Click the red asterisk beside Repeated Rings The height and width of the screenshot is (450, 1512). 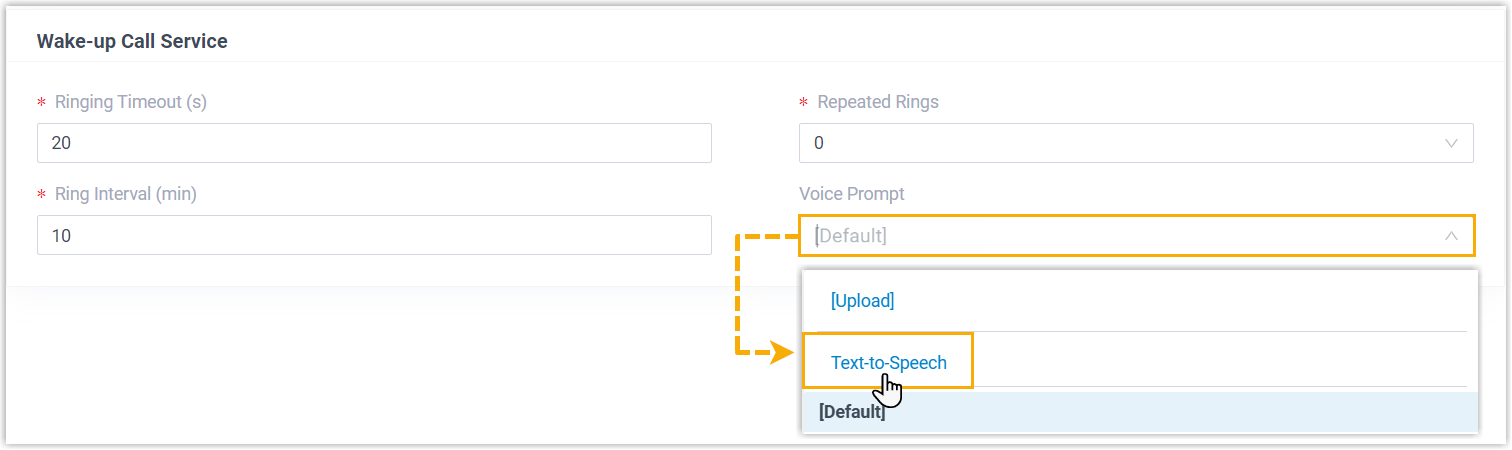[x=804, y=103]
